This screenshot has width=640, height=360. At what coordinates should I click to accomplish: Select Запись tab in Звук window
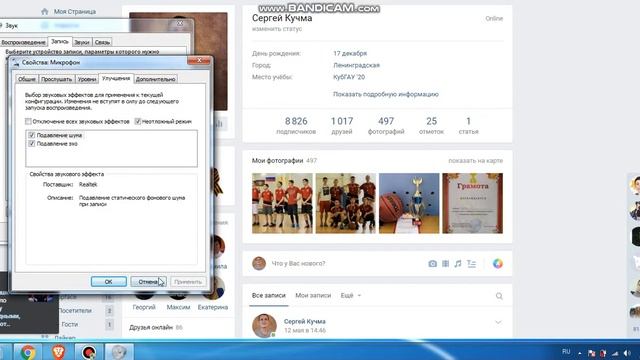click(60, 41)
